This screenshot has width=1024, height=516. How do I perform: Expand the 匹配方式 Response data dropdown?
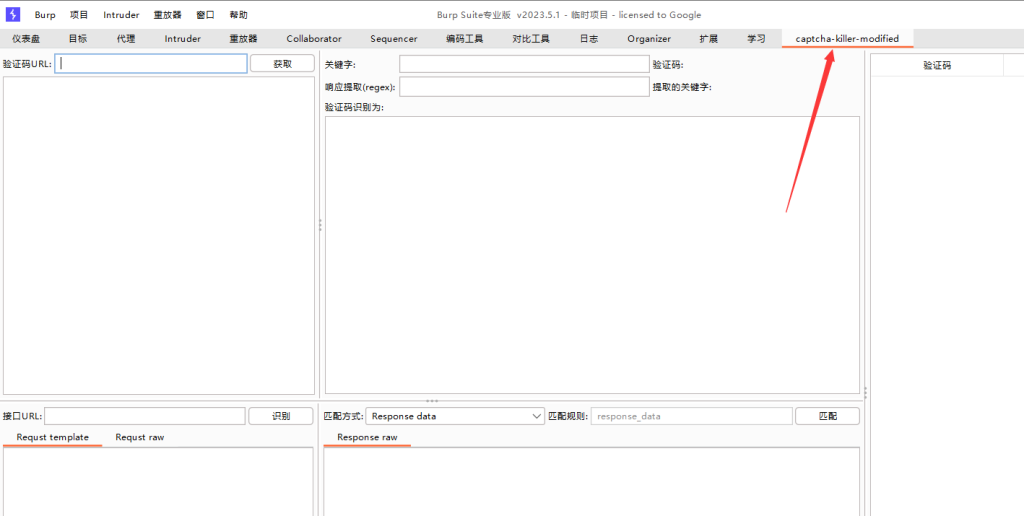pos(455,416)
